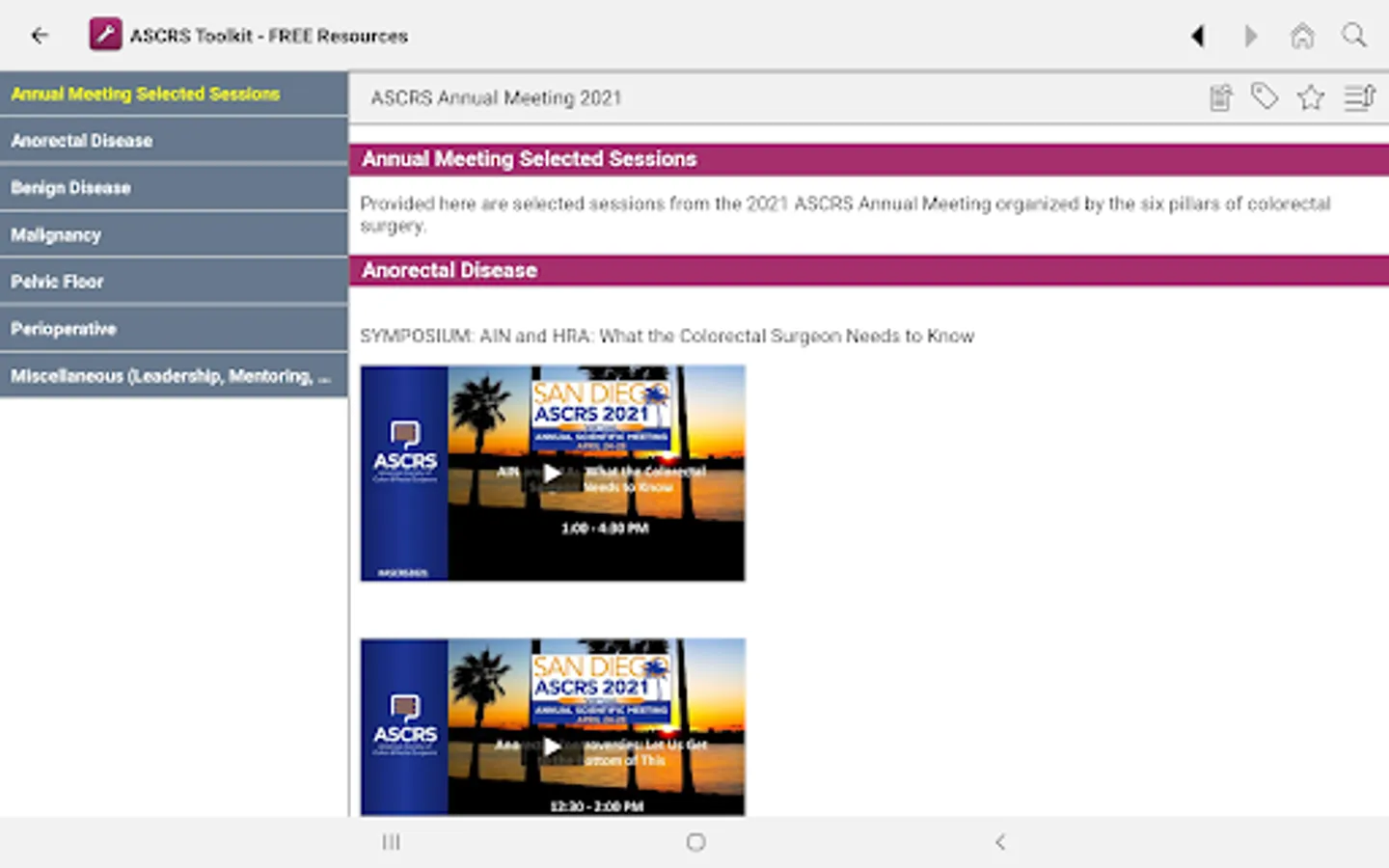Image resolution: width=1389 pixels, height=868 pixels.
Task: Select Annual Meeting Selected Sessions in the sidebar
Action: click(x=174, y=94)
